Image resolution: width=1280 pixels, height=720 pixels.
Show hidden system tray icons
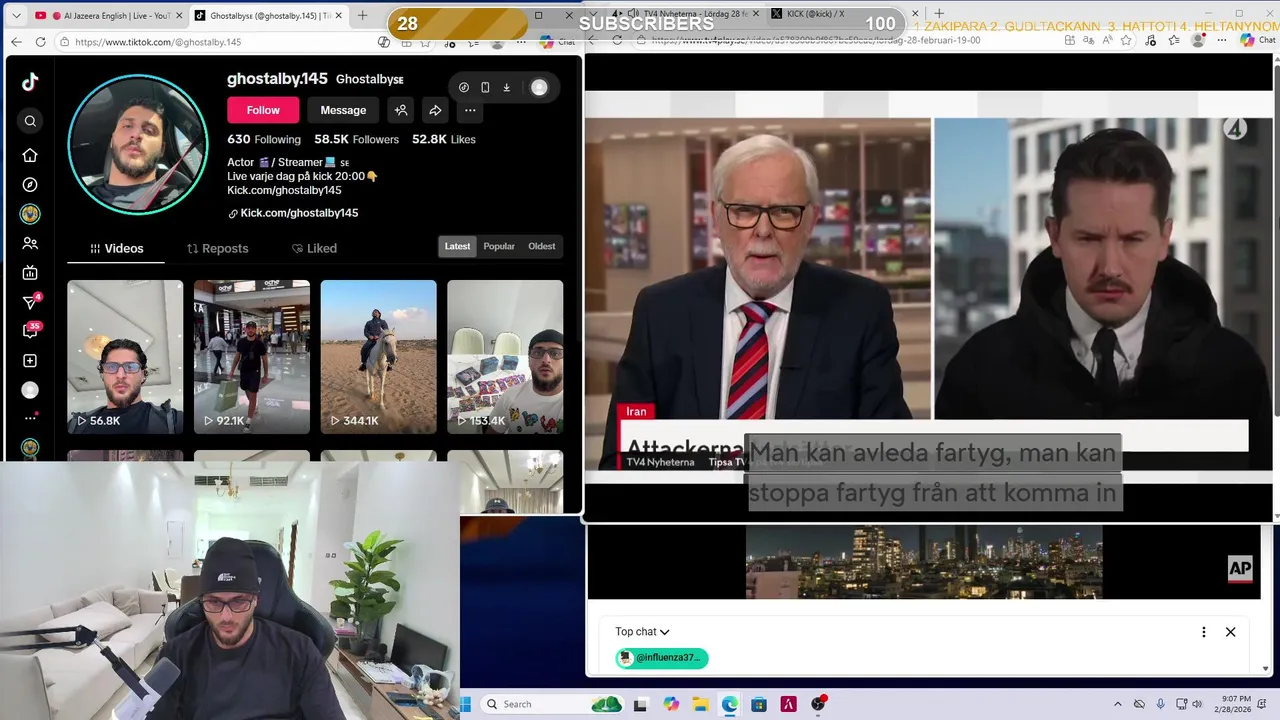click(1118, 704)
